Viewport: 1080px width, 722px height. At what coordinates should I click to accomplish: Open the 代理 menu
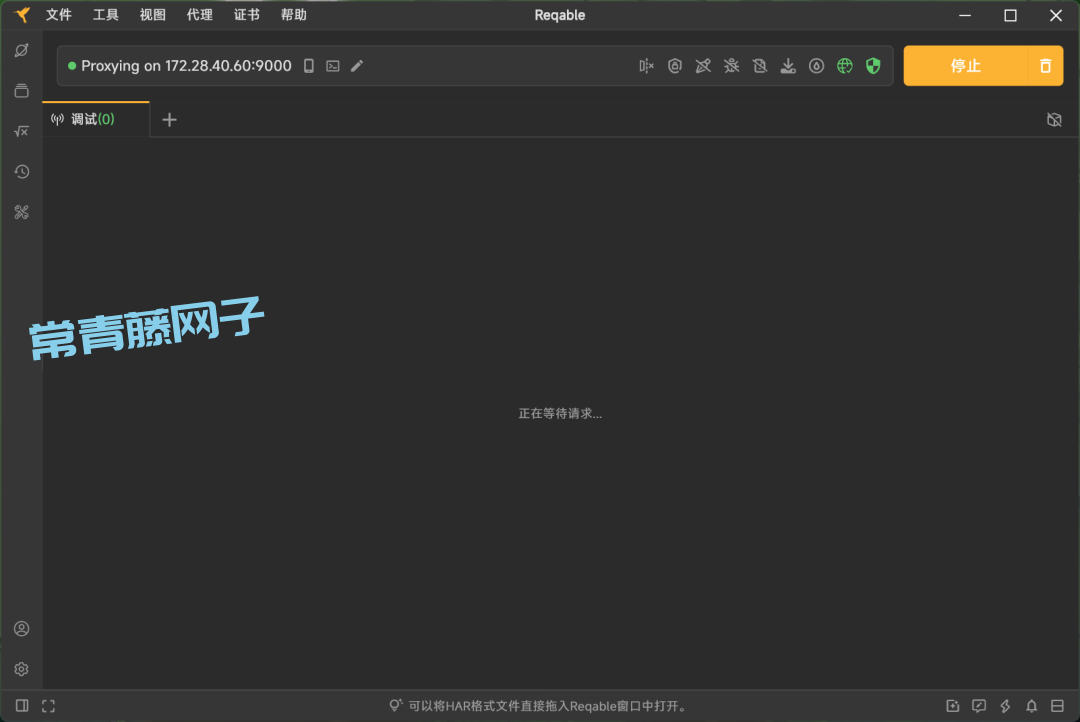[199, 14]
